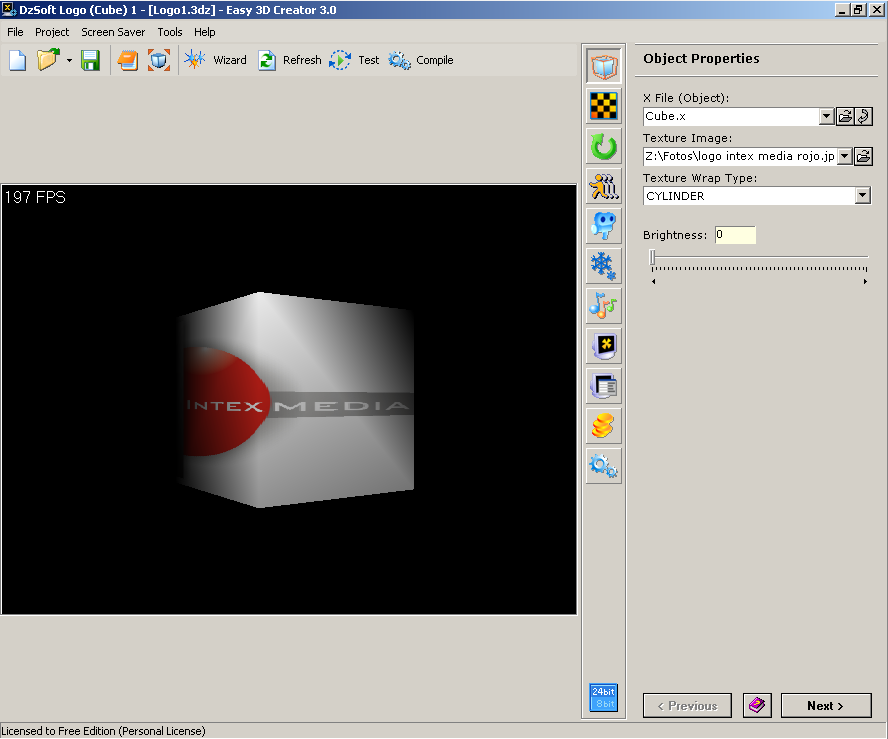Image resolution: width=888 pixels, height=739 pixels.
Task: Expand the Texture Image dropdown arrow
Action: point(844,156)
